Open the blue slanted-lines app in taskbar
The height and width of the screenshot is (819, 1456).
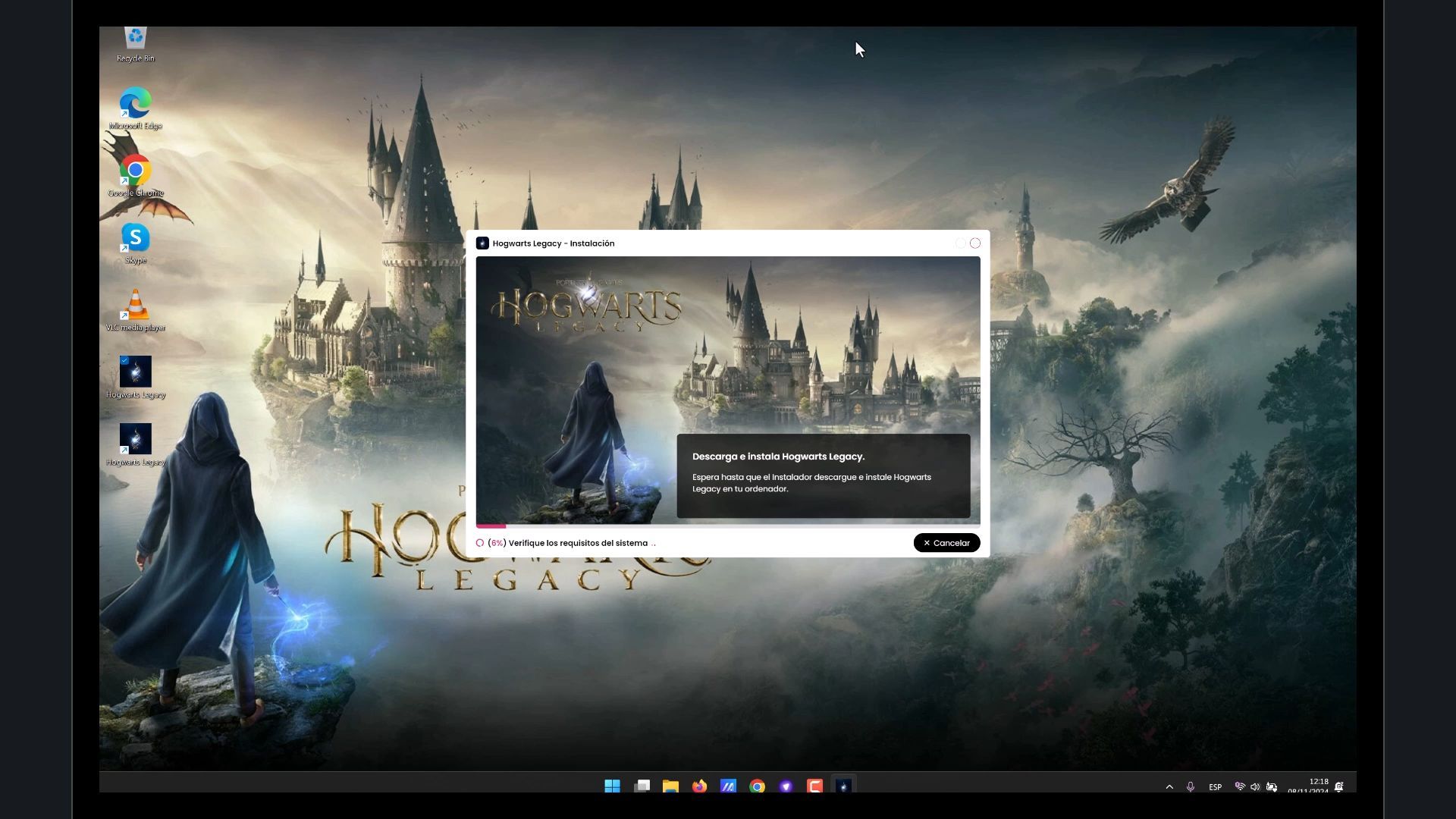pyautogui.click(x=728, y=786)
